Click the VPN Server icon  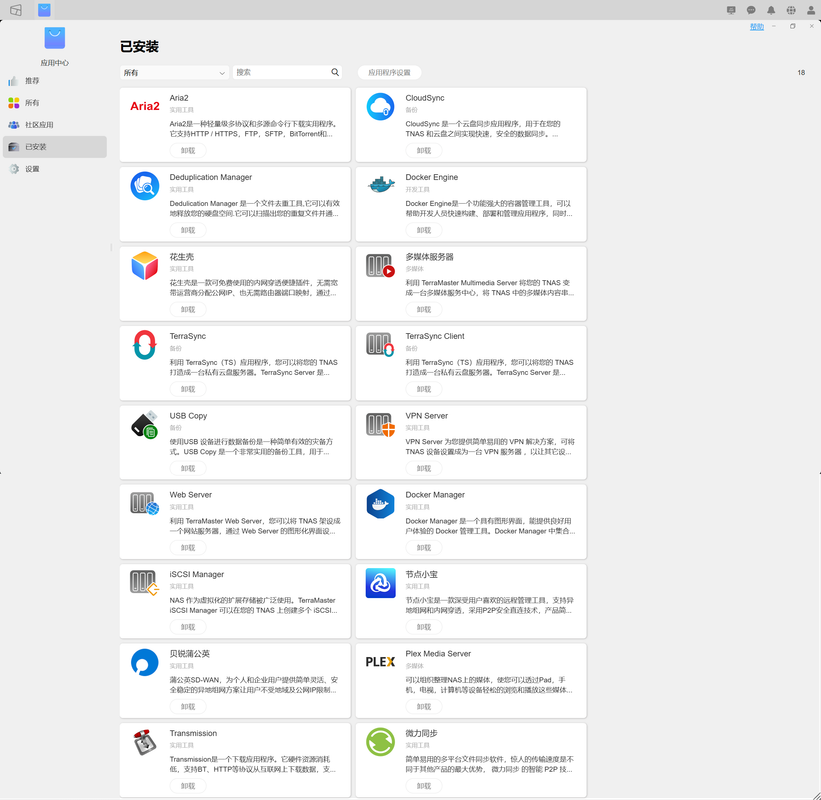tap(380, 425)
